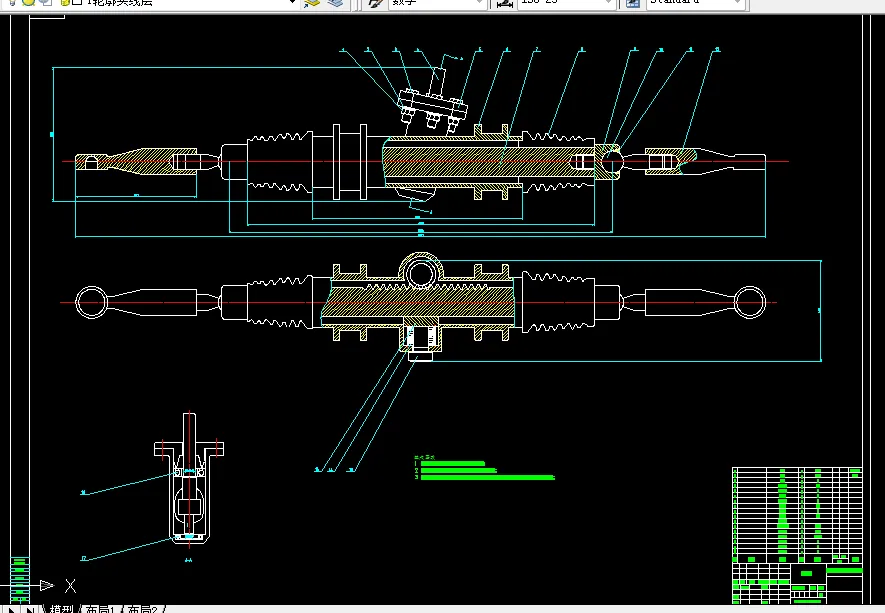The height and width of the screenshot is (613, 885).
Task: Select the parts list title block table
Action: click(x=797, y=535)
